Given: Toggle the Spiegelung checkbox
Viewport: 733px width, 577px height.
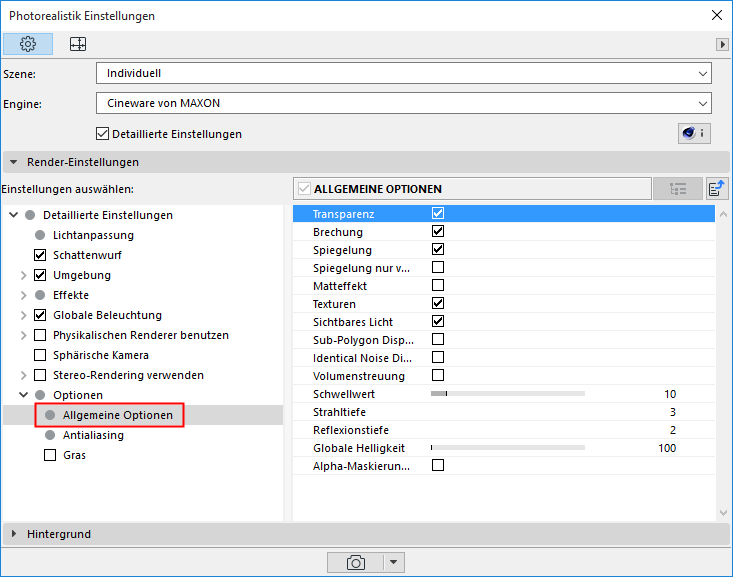Looking at the screenshot, I should 438,250.
